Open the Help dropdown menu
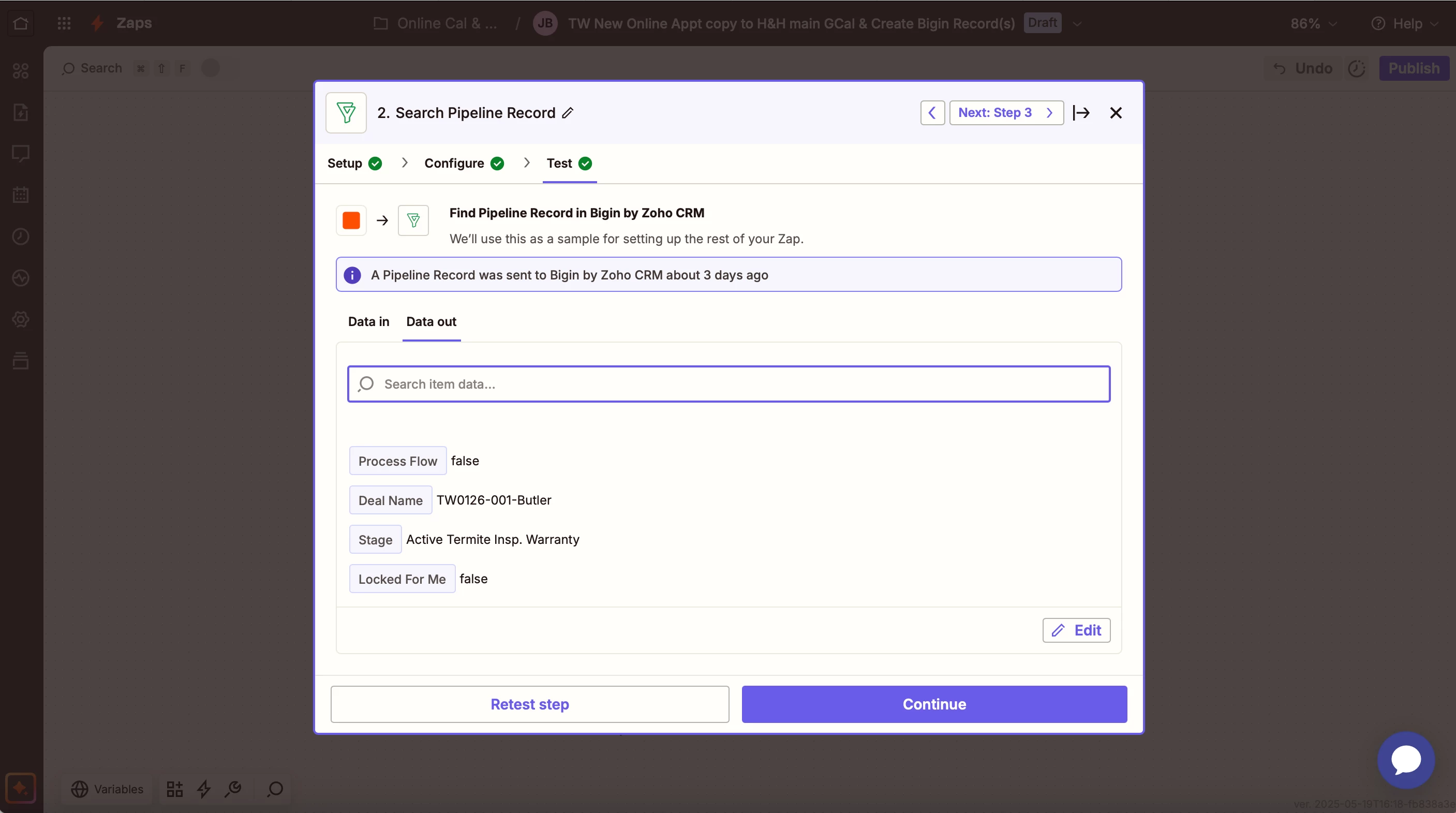 coord(1405,23)
